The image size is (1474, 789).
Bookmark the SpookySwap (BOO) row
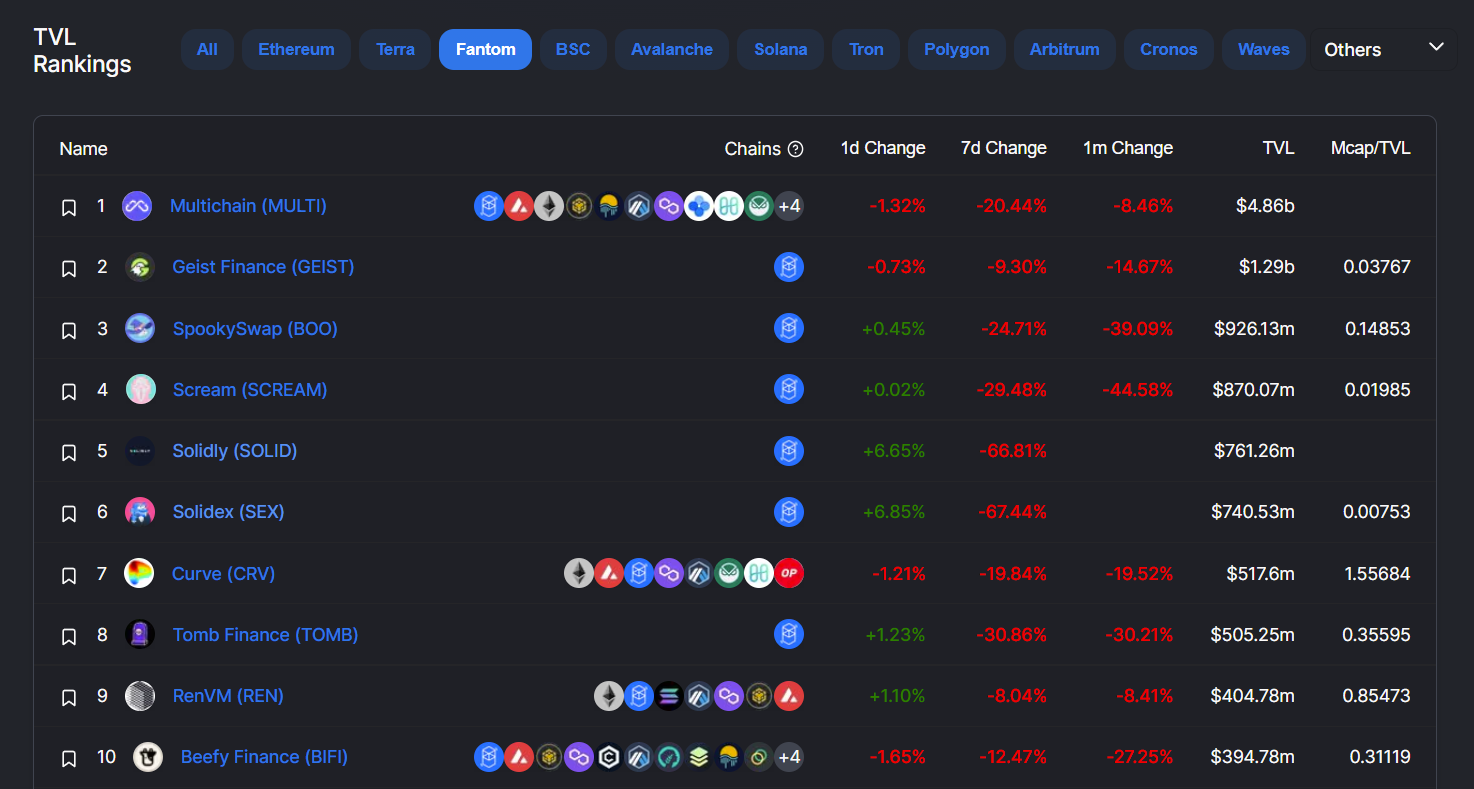click(69, 330)
